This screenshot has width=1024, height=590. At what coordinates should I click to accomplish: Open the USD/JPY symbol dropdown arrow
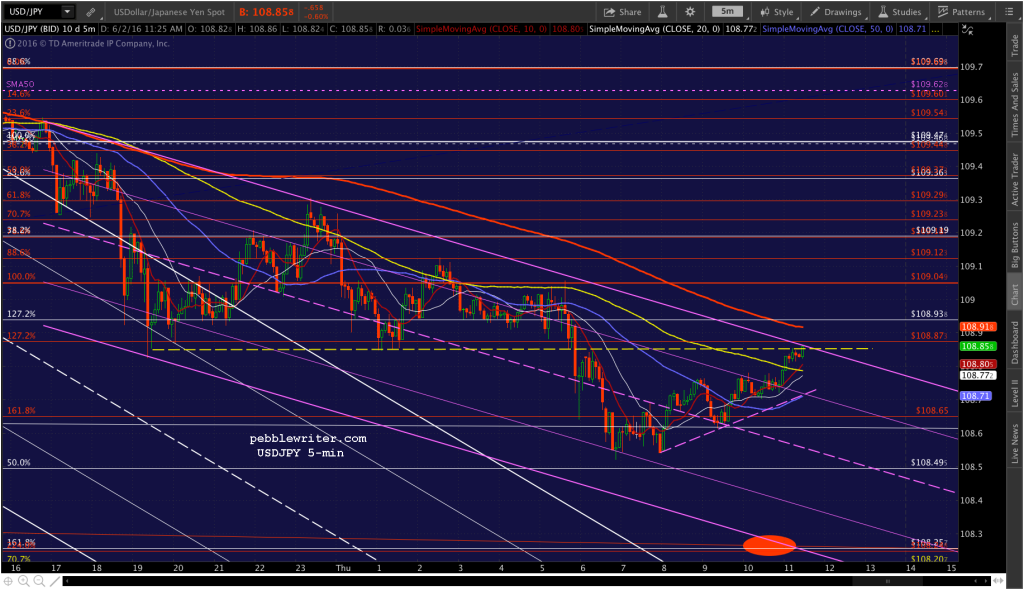tap(67, 12)
